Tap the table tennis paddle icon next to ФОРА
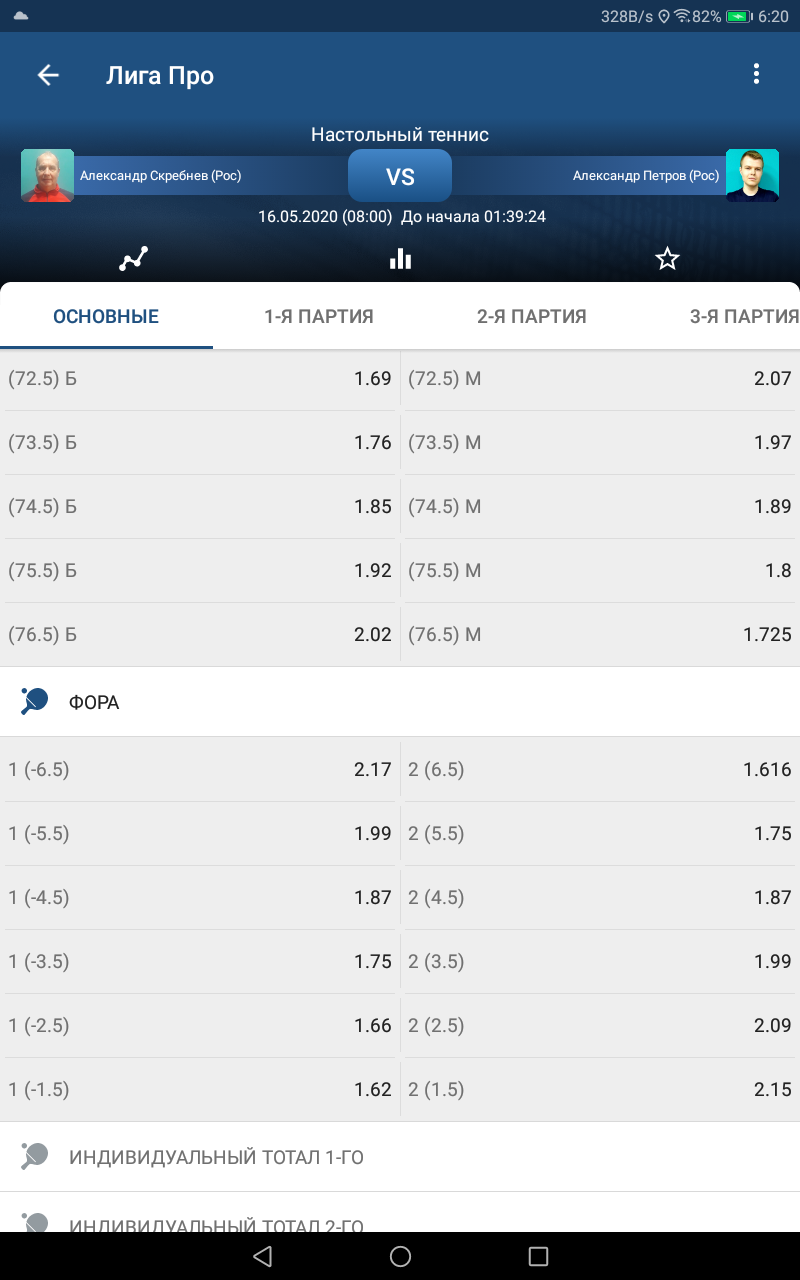This screenshot has width=800, height=1280. pos(34,702)
